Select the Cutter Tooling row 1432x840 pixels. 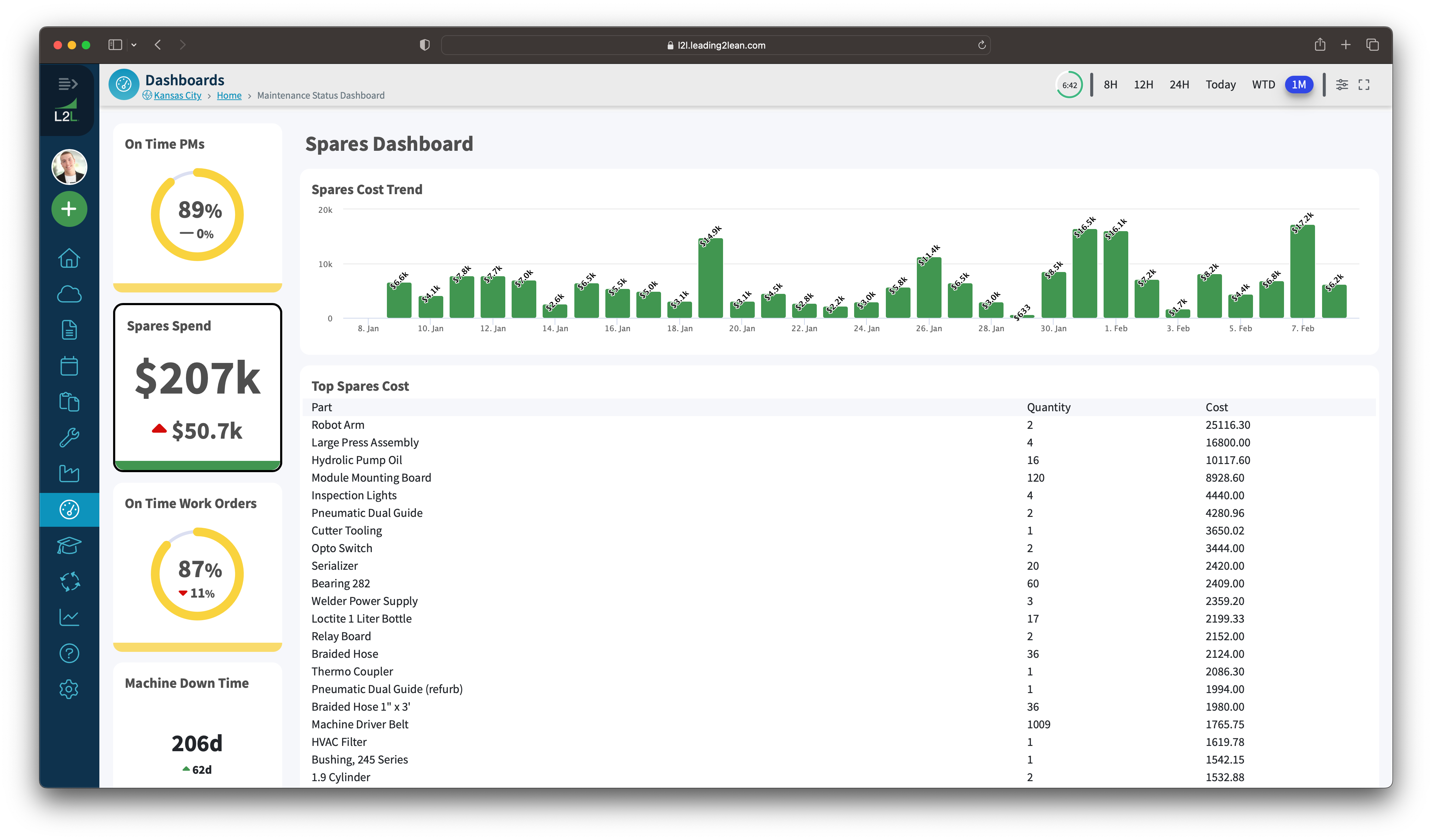[839, 530]
